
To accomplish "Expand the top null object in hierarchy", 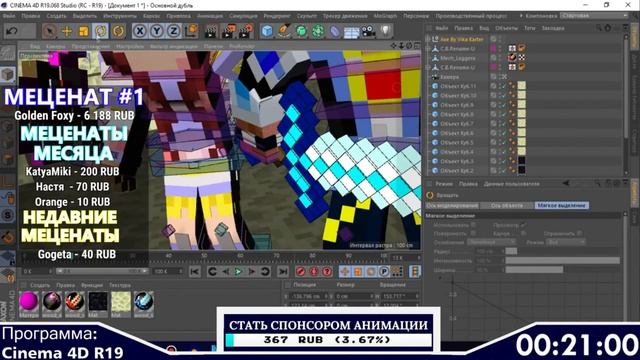I will [428, 39].
